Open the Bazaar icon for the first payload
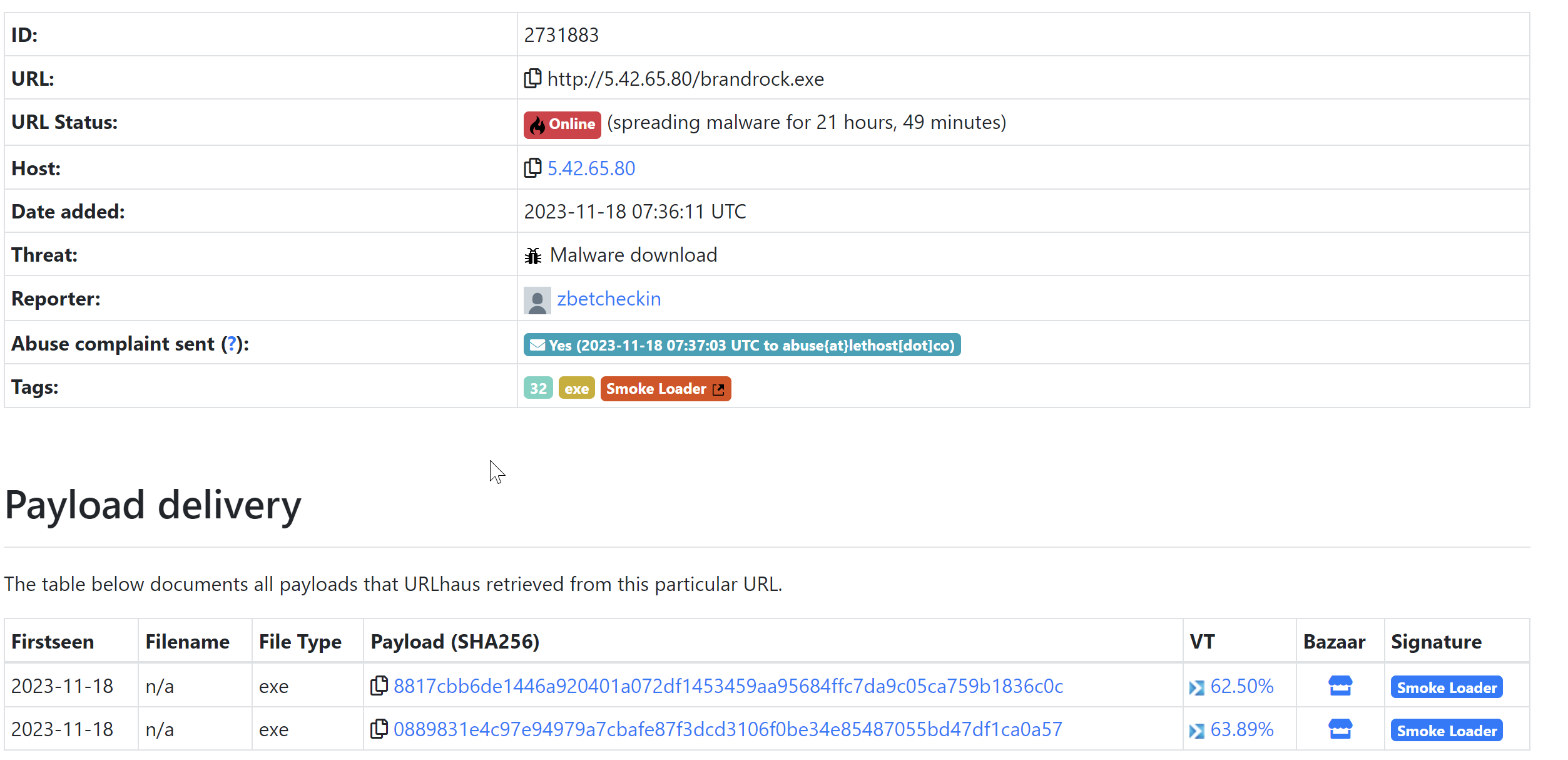This screenshot has height=760, width=1568. (1340, 686)
